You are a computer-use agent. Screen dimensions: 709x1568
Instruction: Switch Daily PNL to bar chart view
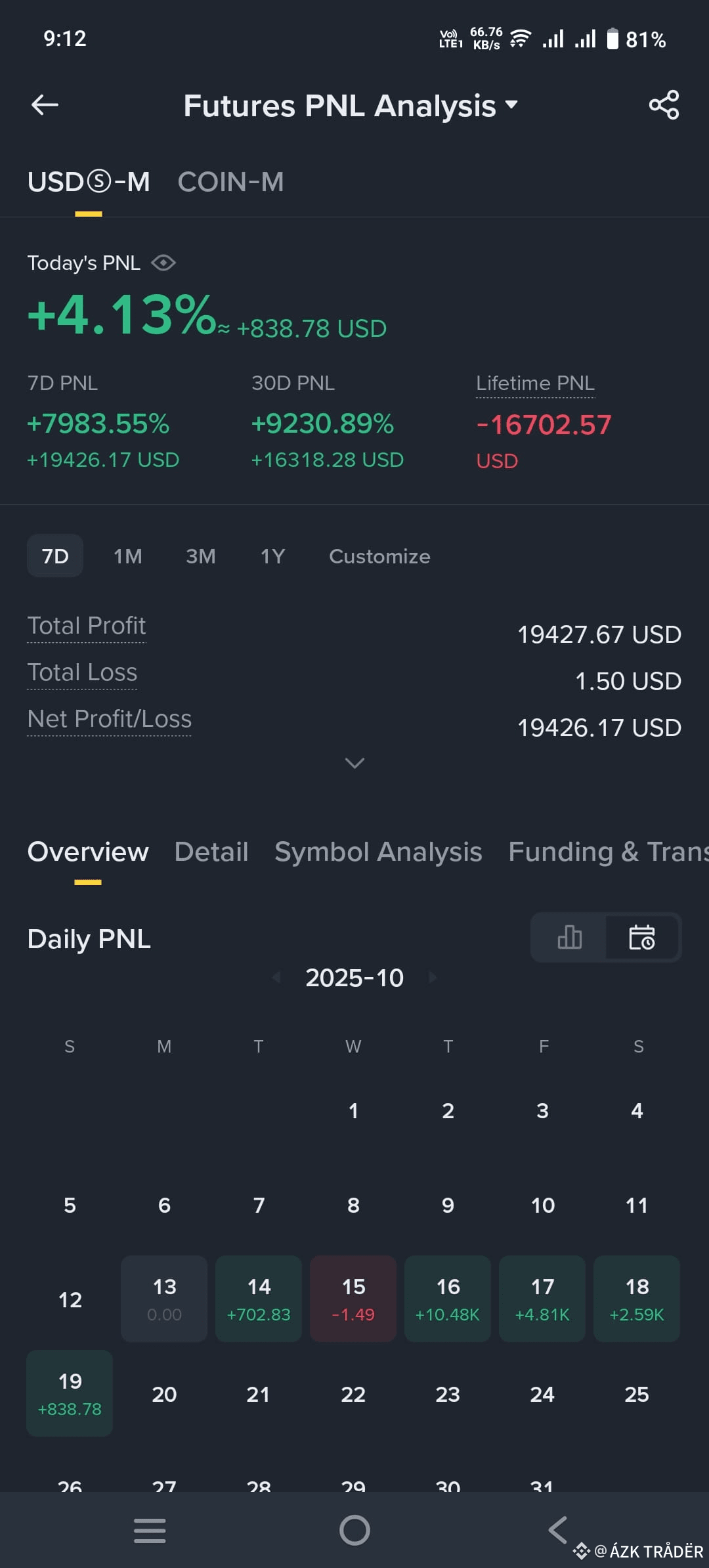[569, 937]
